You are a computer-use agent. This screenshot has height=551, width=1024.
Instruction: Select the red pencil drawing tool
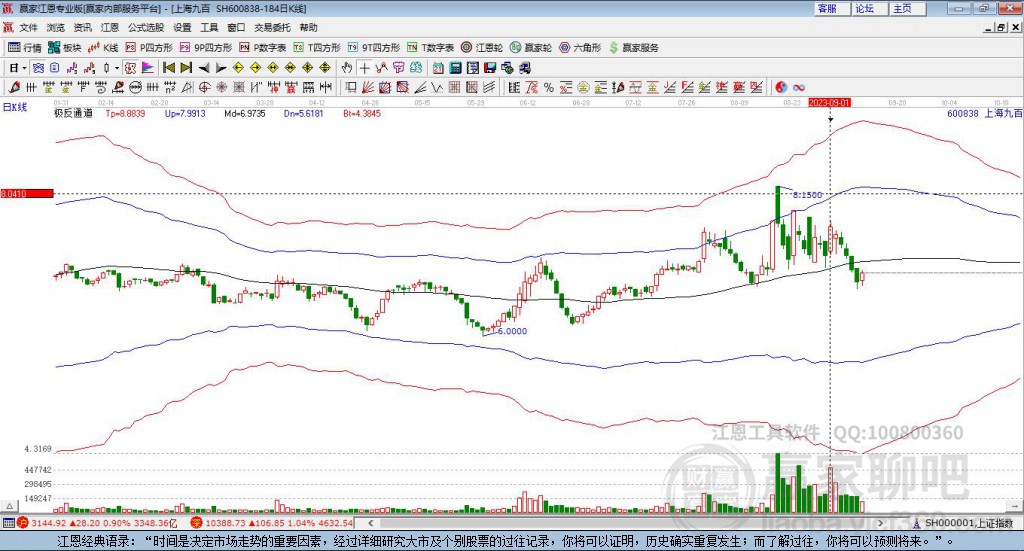(14, 87)
